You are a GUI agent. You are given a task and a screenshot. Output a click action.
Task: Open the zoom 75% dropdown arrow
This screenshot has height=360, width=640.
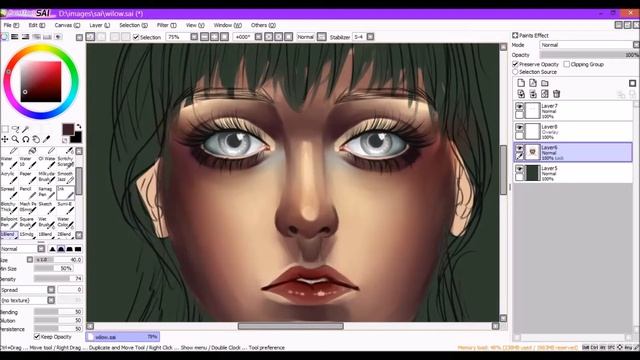(194, 37)
